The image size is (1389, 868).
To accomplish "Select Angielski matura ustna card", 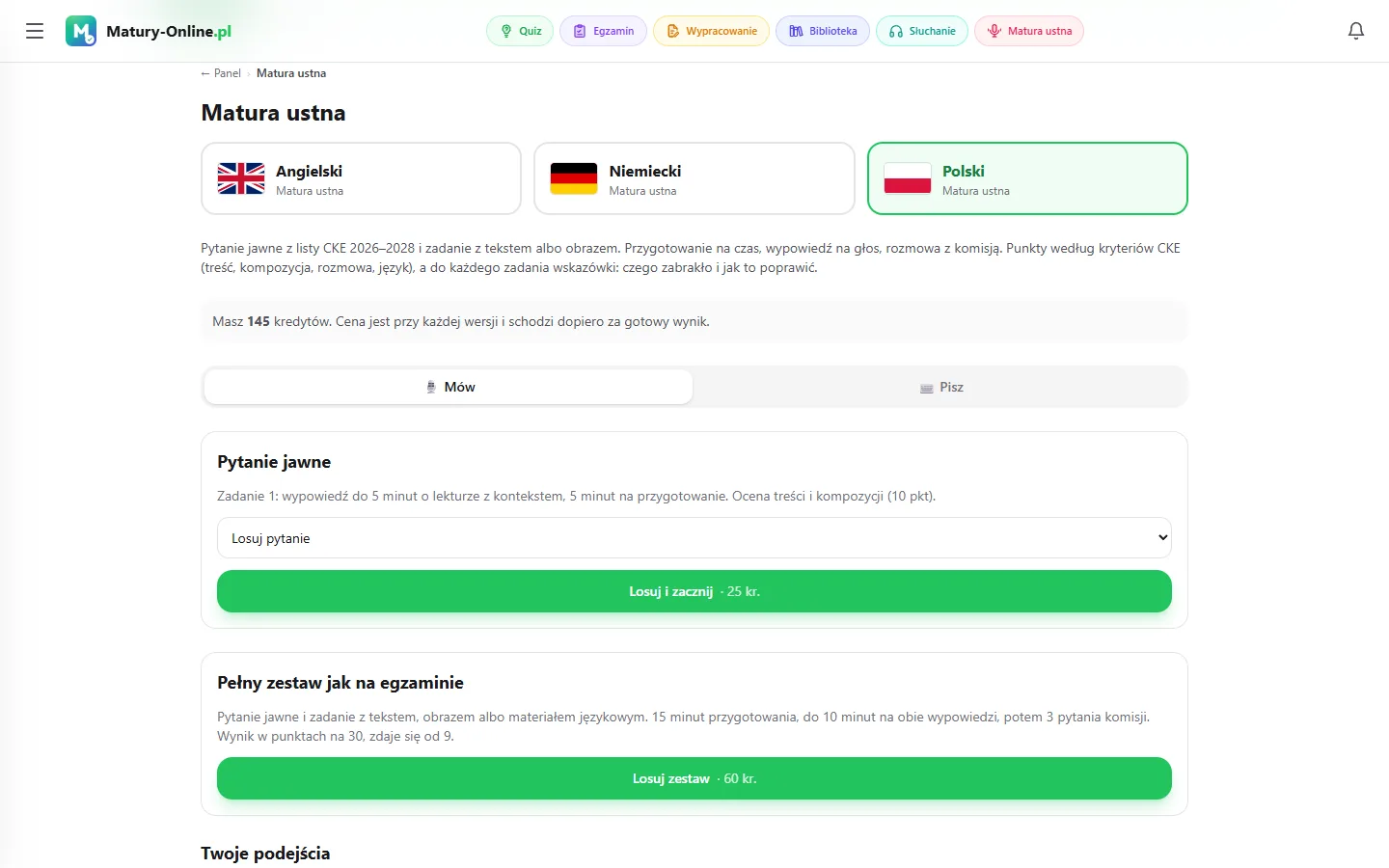I will (x=361, y=178).
